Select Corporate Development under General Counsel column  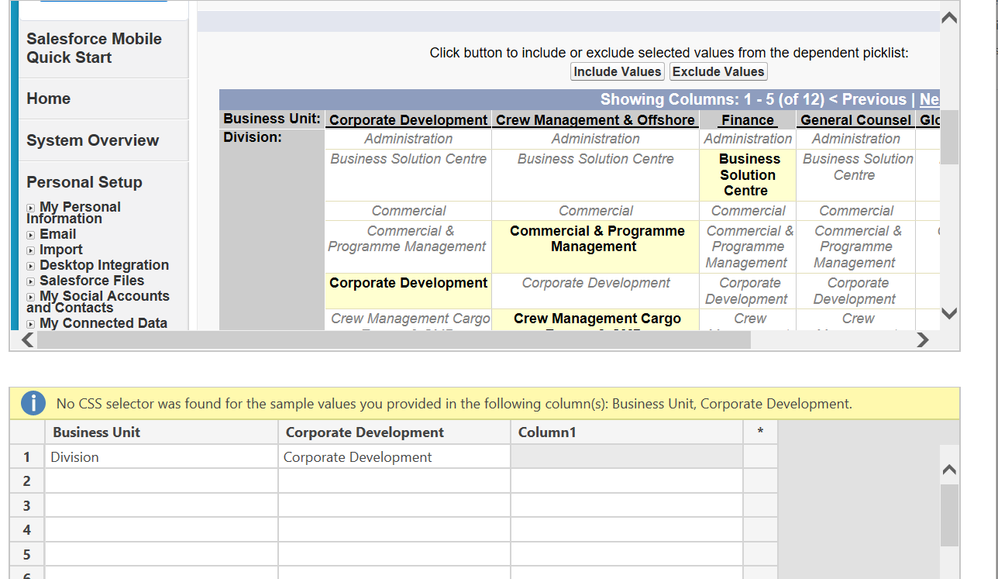[x=856, y=291]
